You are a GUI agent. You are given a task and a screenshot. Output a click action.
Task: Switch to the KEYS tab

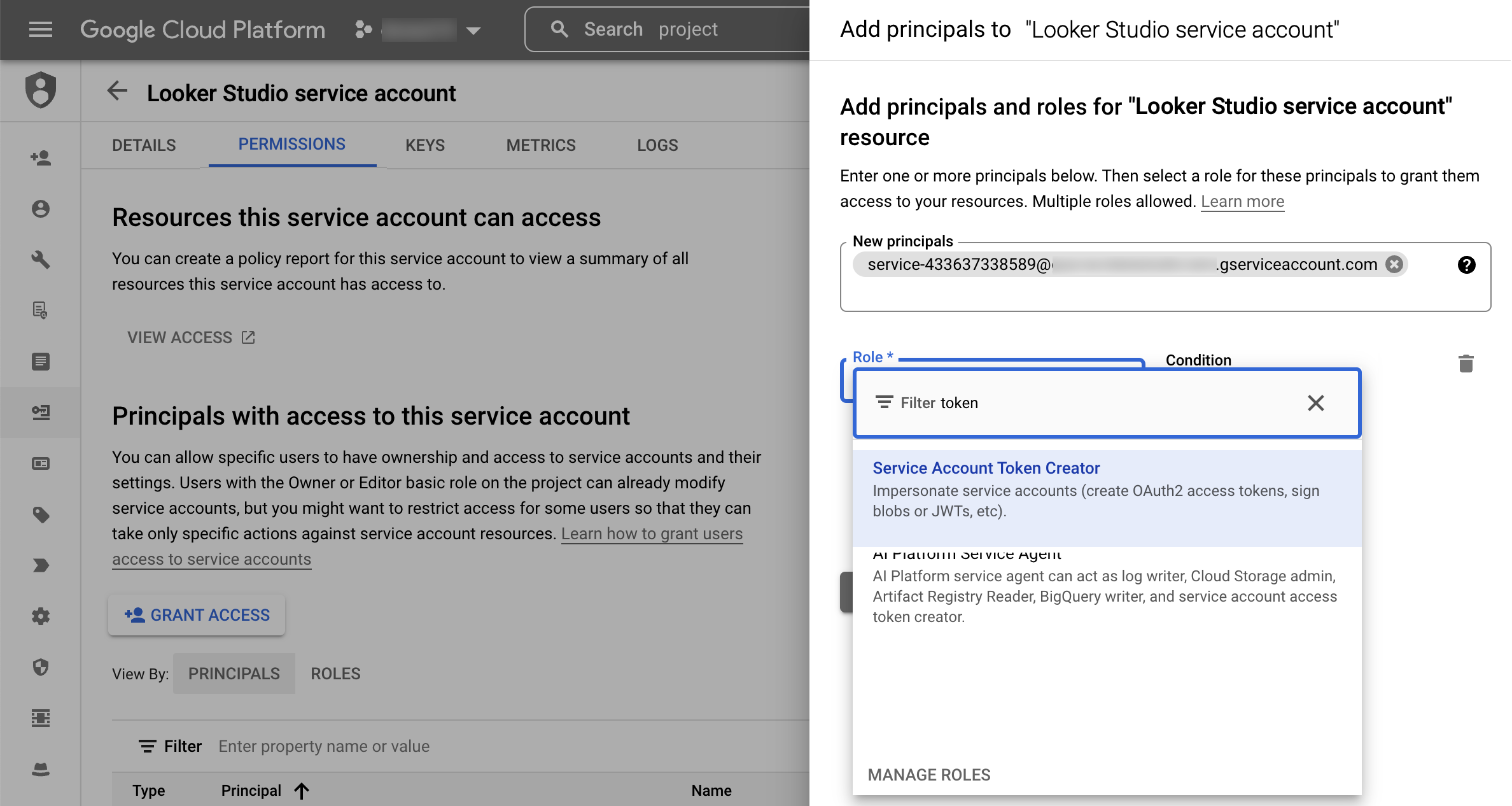425,144
